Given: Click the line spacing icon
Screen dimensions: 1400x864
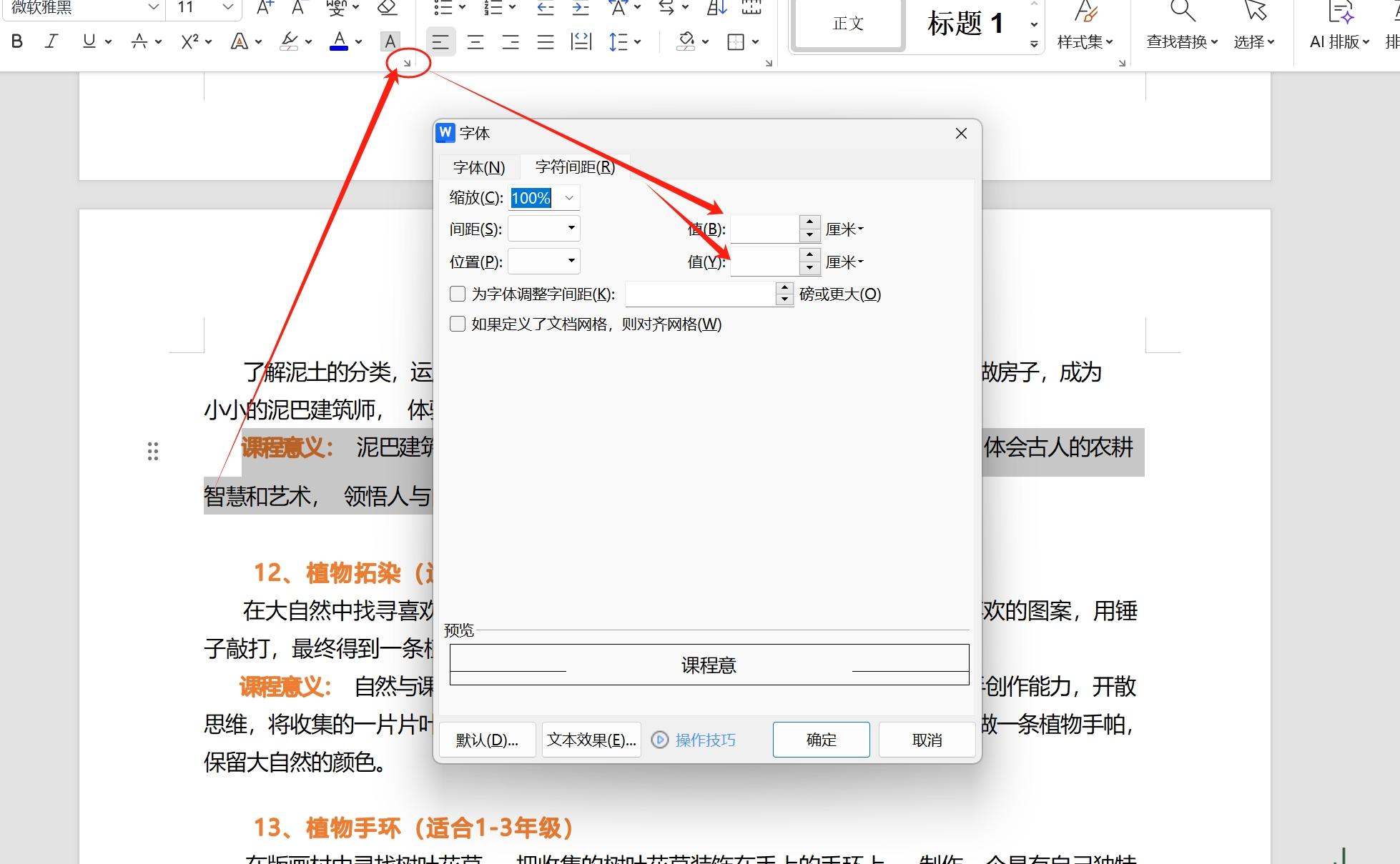Looking at the screenshot, I should point(618,42).
